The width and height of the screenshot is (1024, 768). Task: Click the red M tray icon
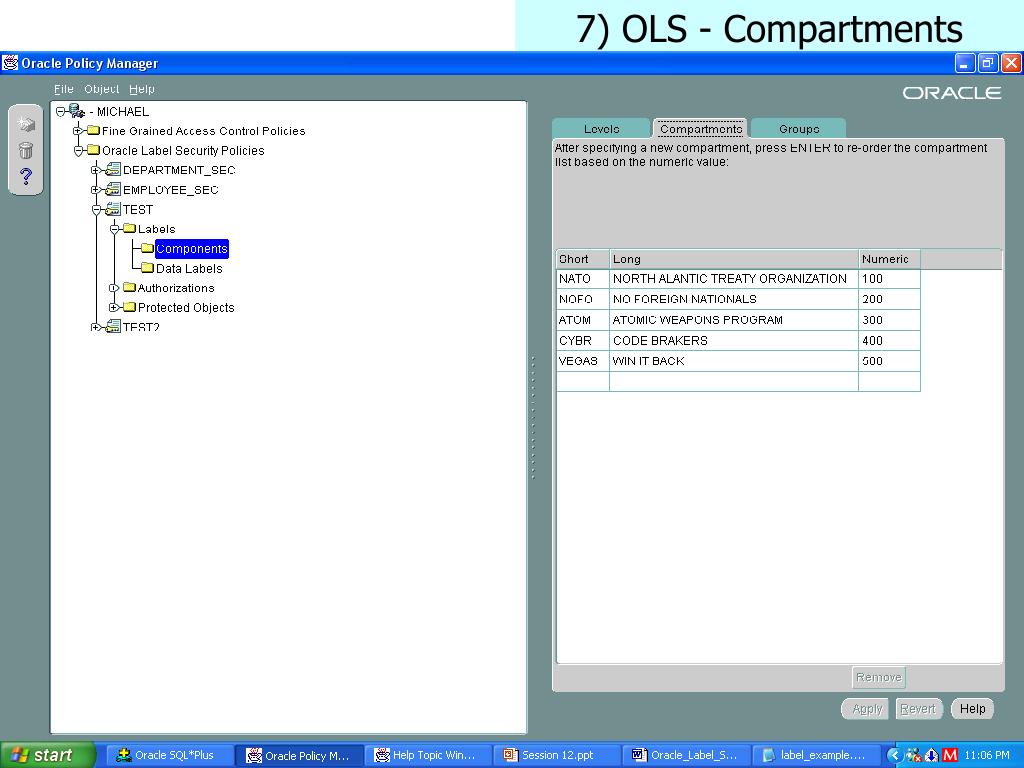click(950, 756)
